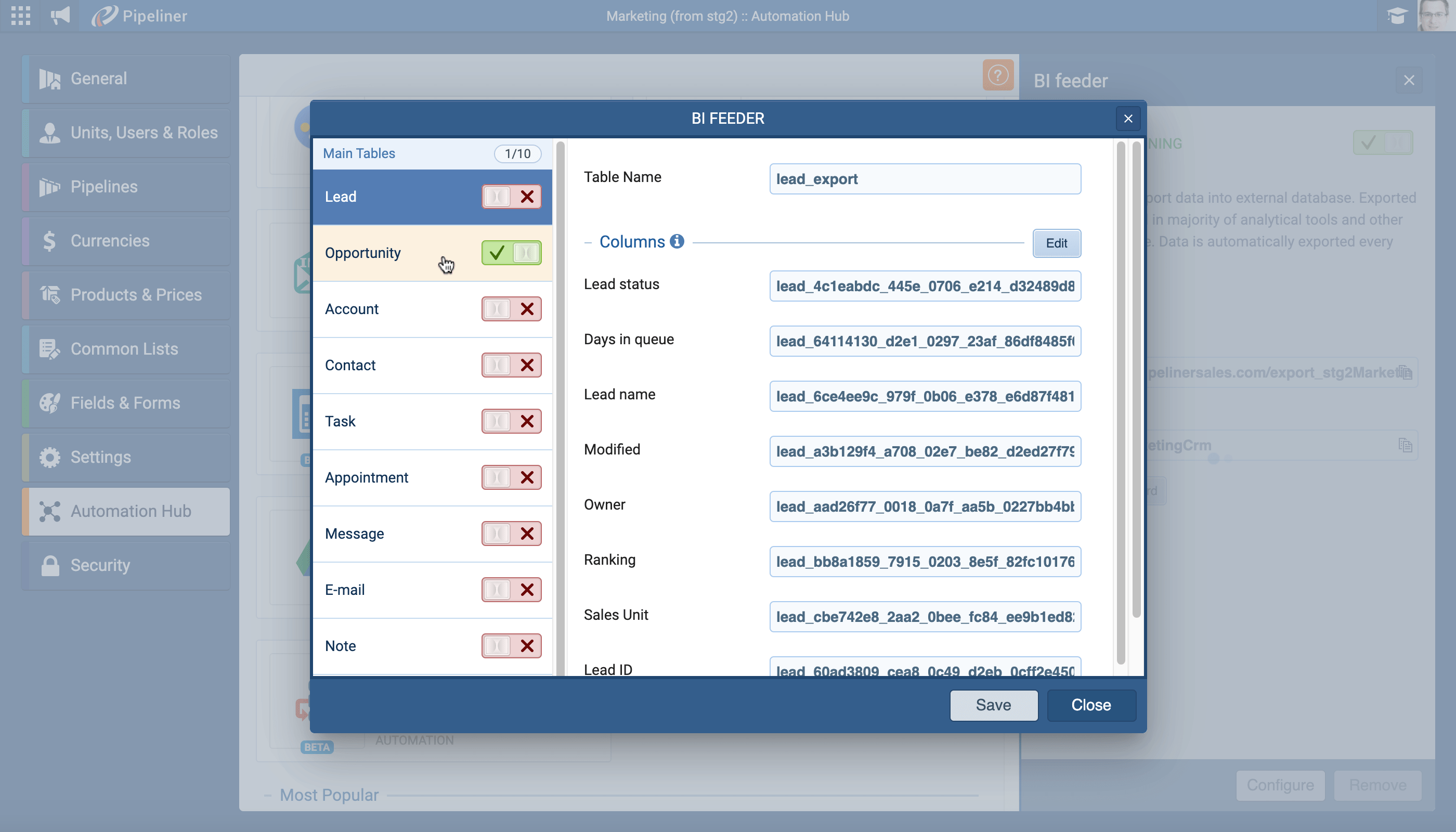This screenshot has width=1456, height=832.
Task: Enable the Lead table toggle
Action: pos(511,197)
